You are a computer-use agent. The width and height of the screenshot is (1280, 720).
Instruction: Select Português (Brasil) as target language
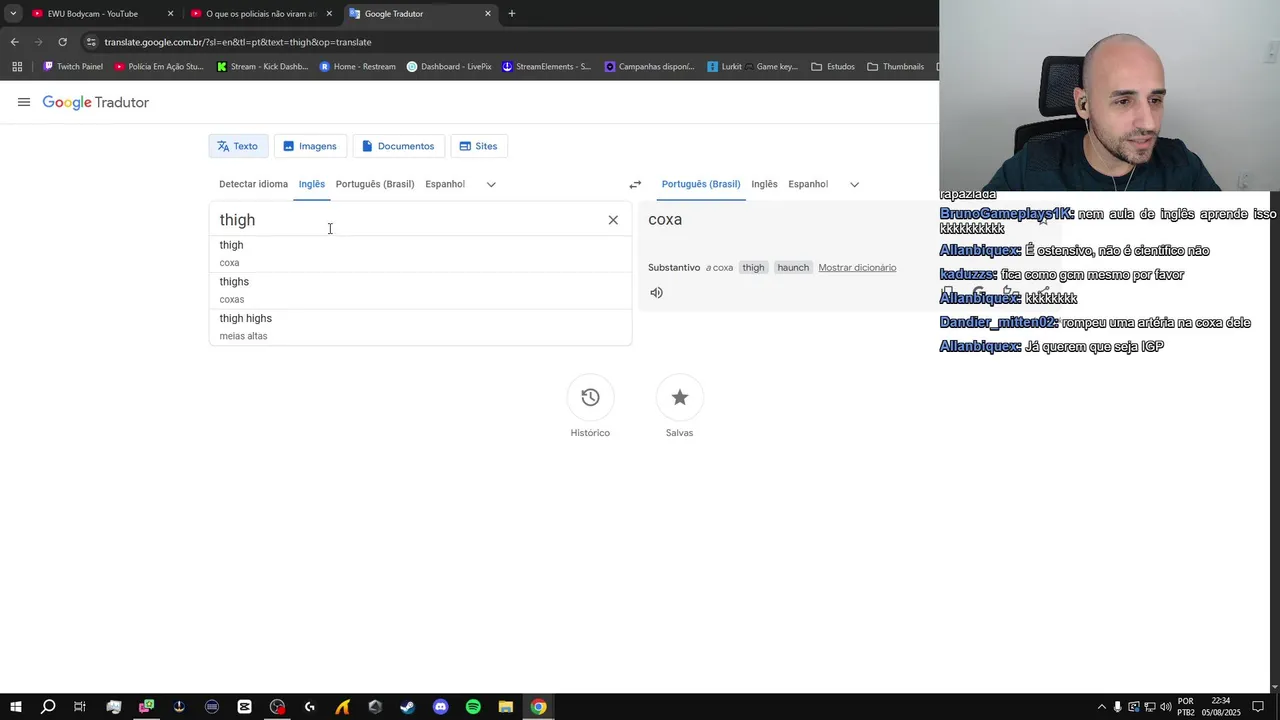pos(701,184)
